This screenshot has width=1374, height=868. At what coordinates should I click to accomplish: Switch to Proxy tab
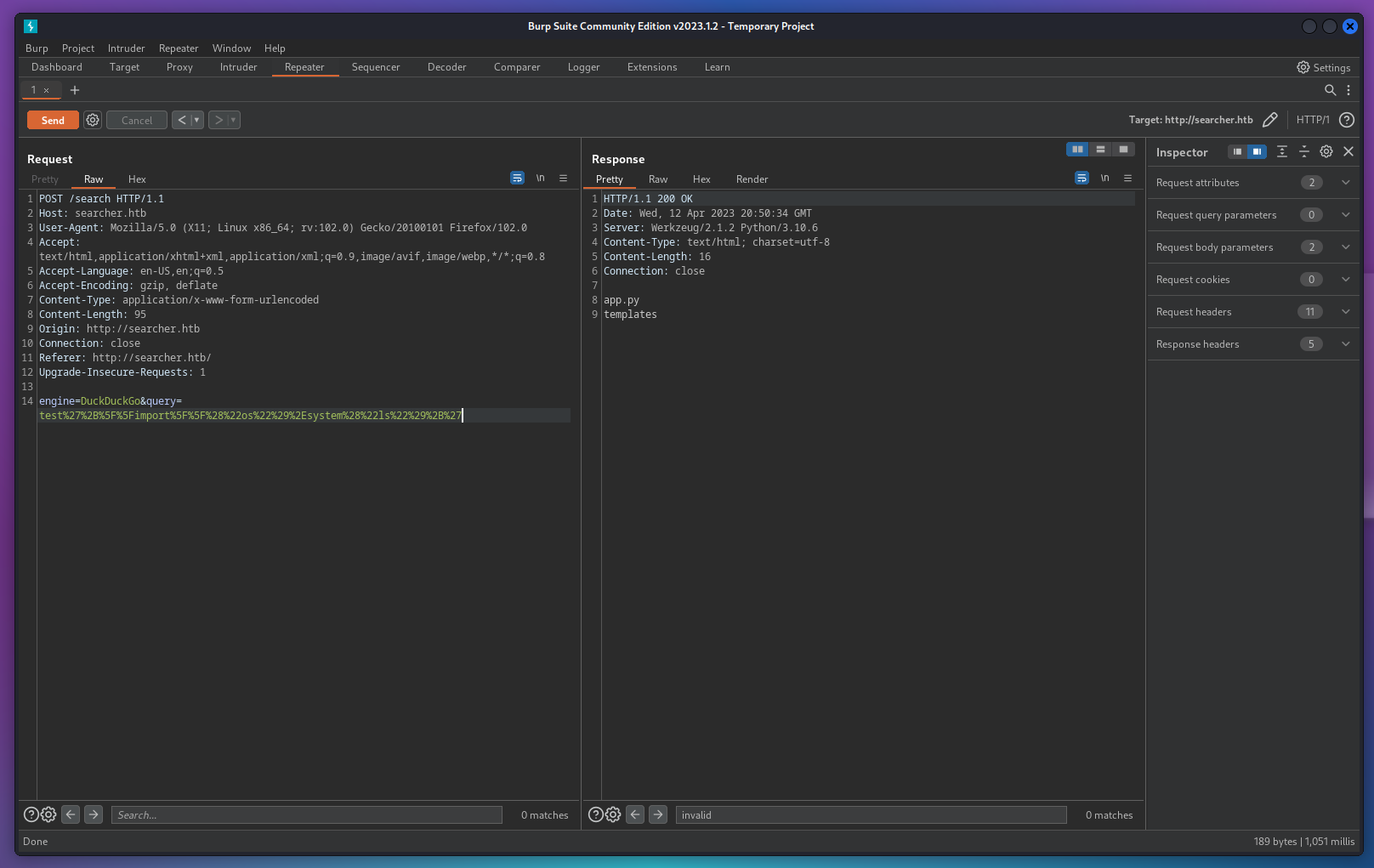pos(179,67)
